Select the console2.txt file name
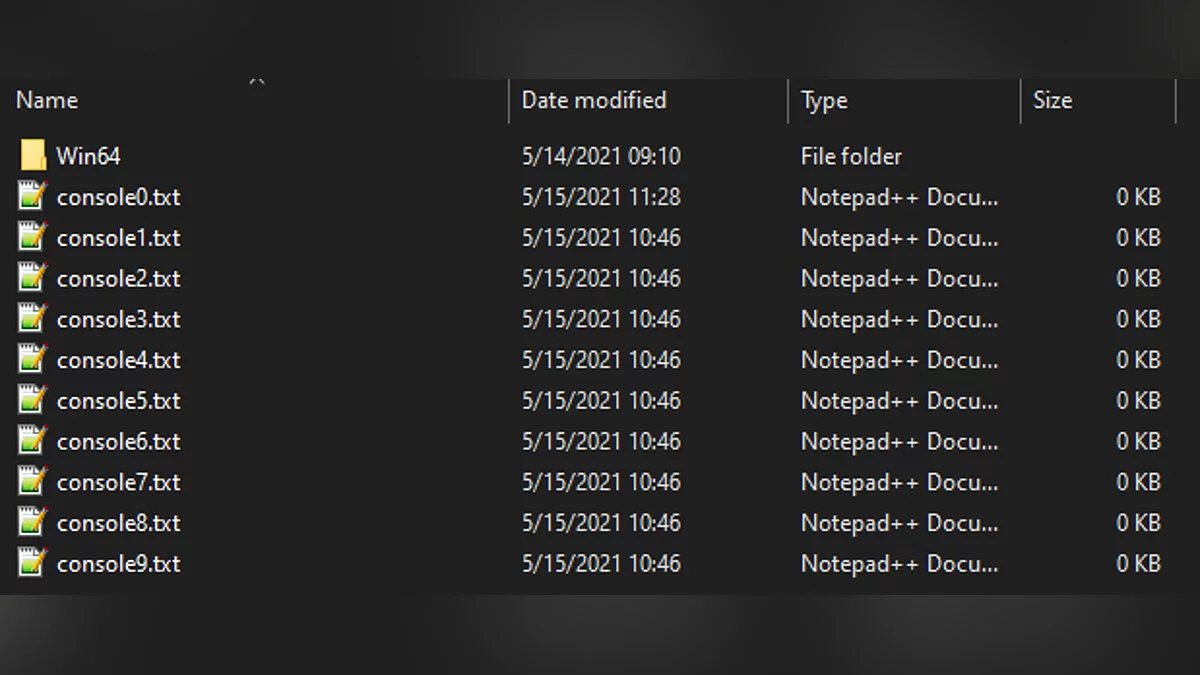The image size is (1200, 675). point(119,279)
